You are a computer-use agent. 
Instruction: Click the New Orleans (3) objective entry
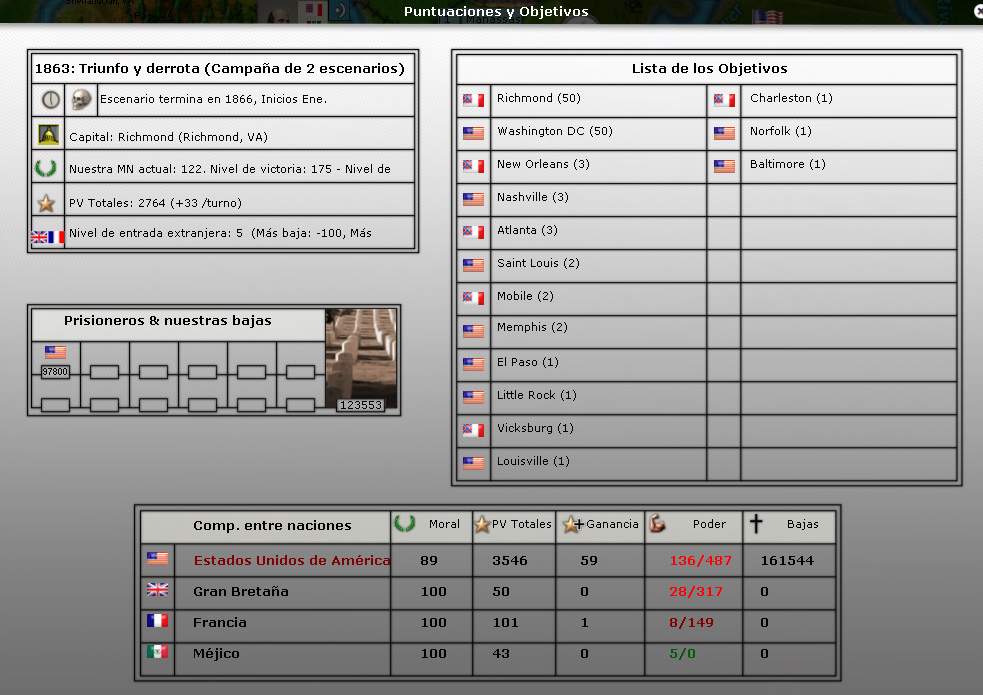click(543, 164)
